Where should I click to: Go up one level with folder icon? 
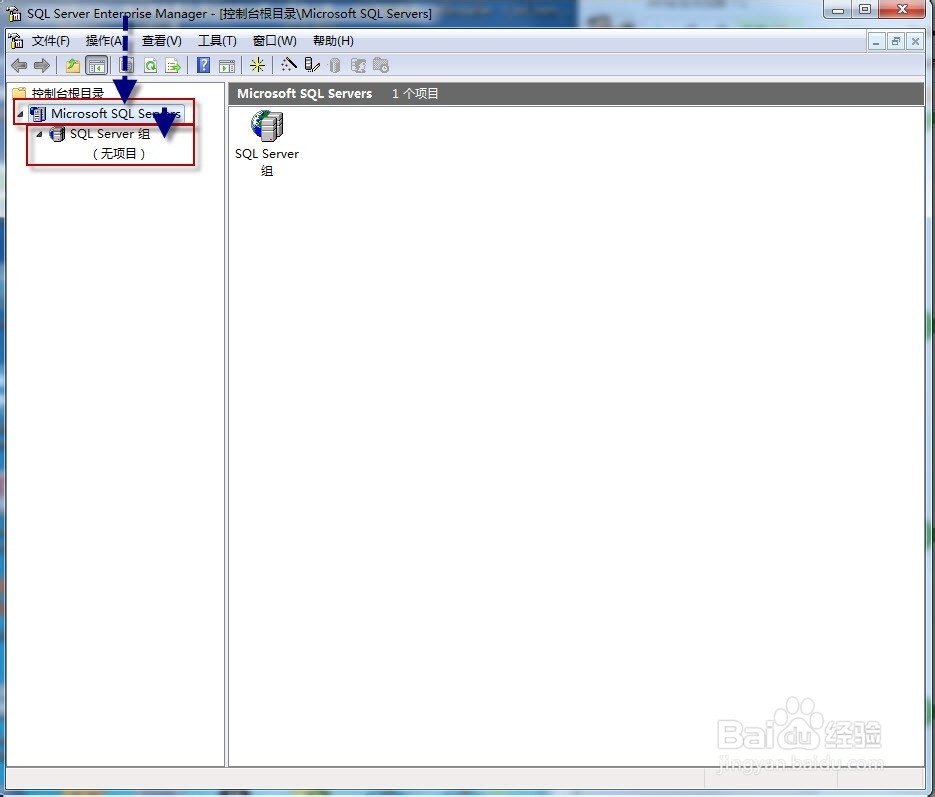click(73, 66)
